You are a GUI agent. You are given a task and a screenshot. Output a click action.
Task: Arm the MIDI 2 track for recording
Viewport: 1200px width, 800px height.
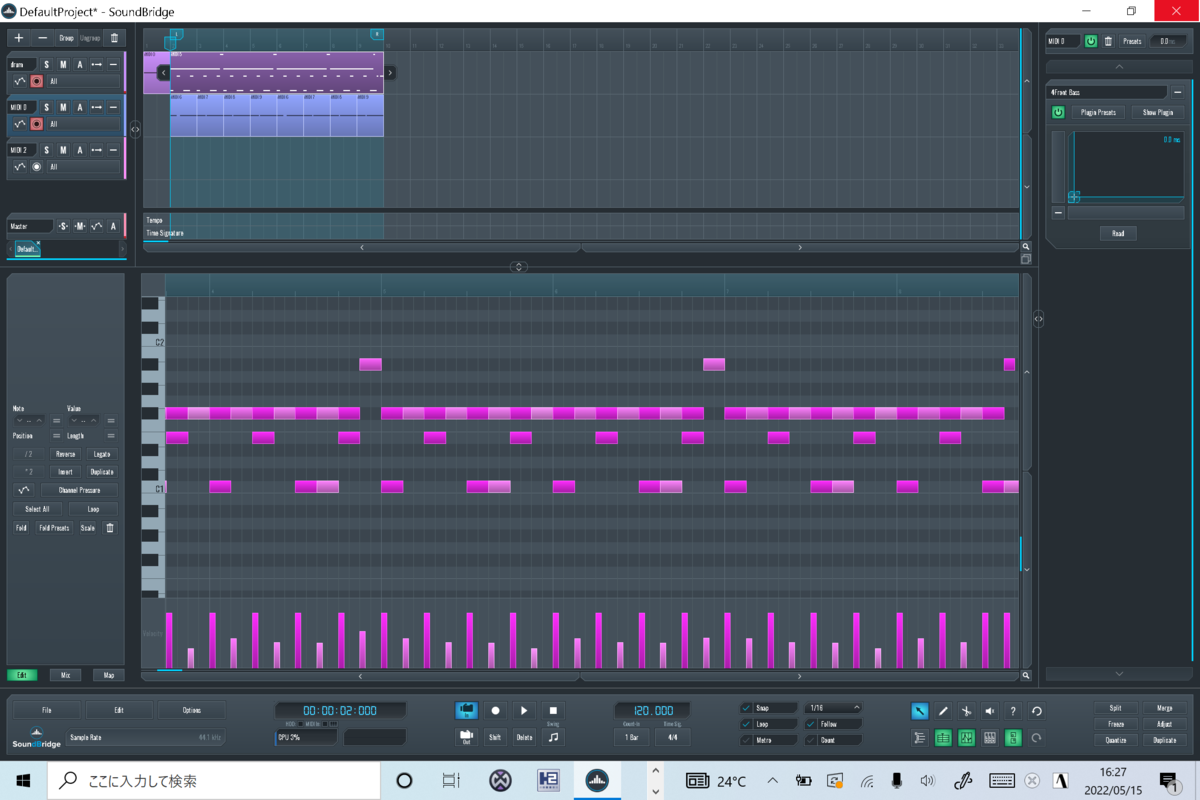click(37, 167)
